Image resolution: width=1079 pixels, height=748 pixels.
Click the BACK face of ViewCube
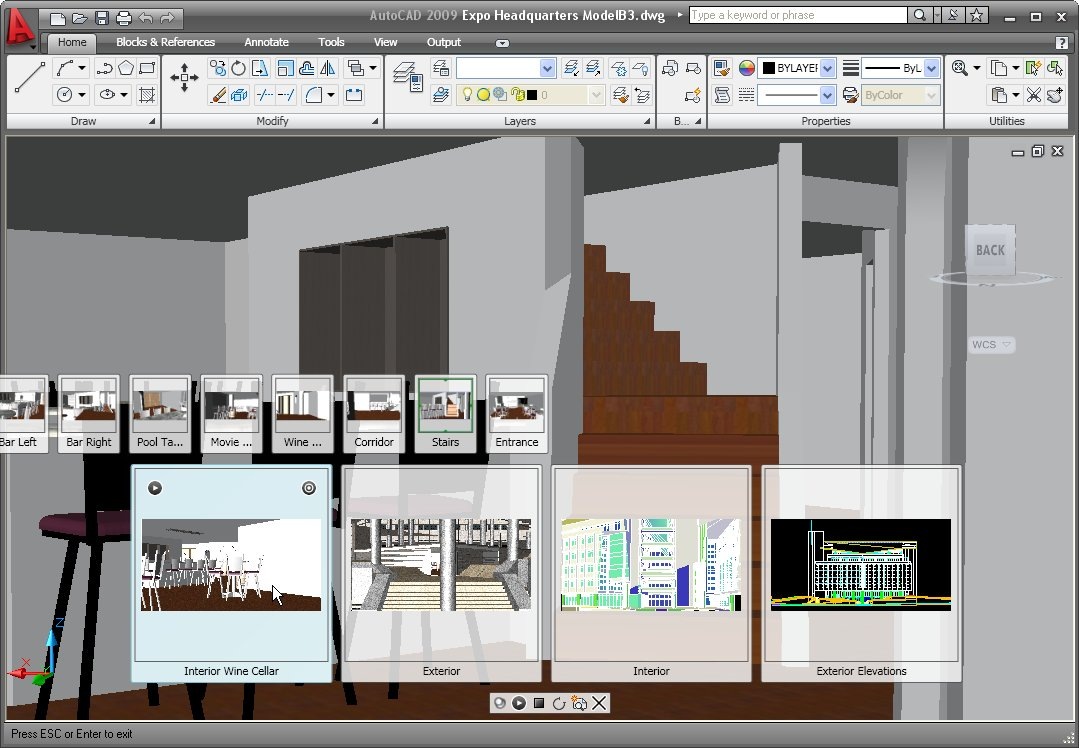pyautogui.click(x=990, y=250)
